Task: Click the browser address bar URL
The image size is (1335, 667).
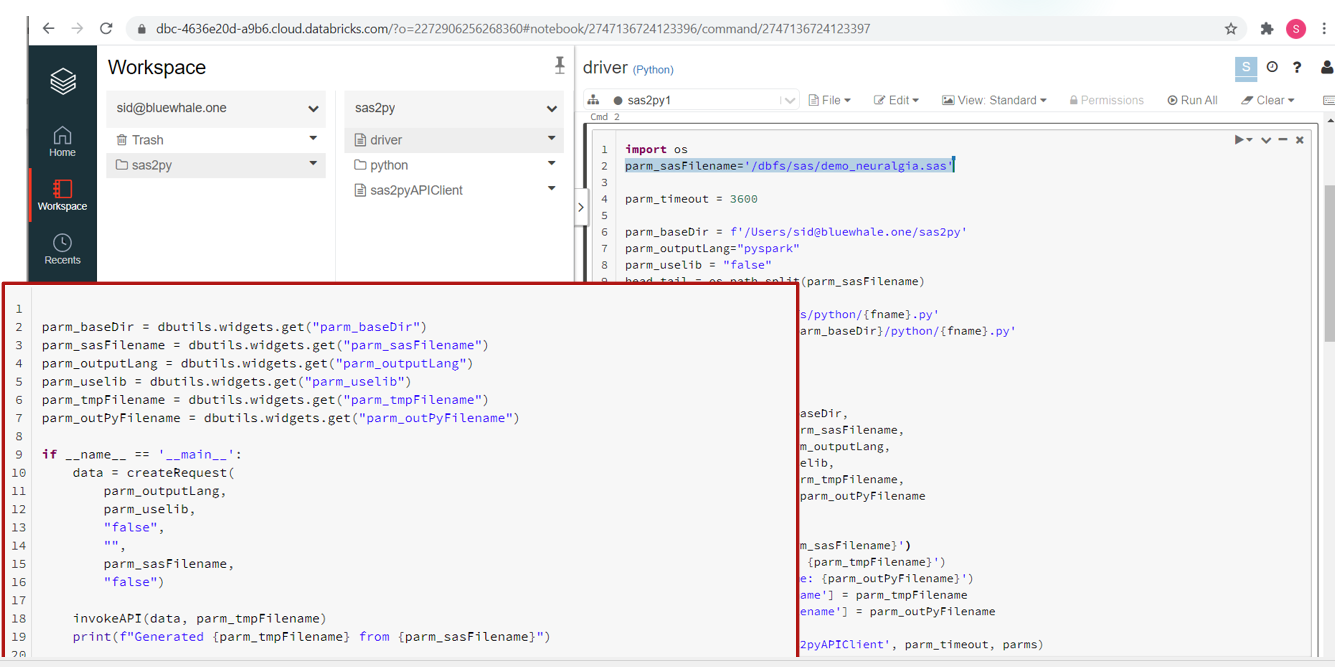Action: [x=512, y=29]
